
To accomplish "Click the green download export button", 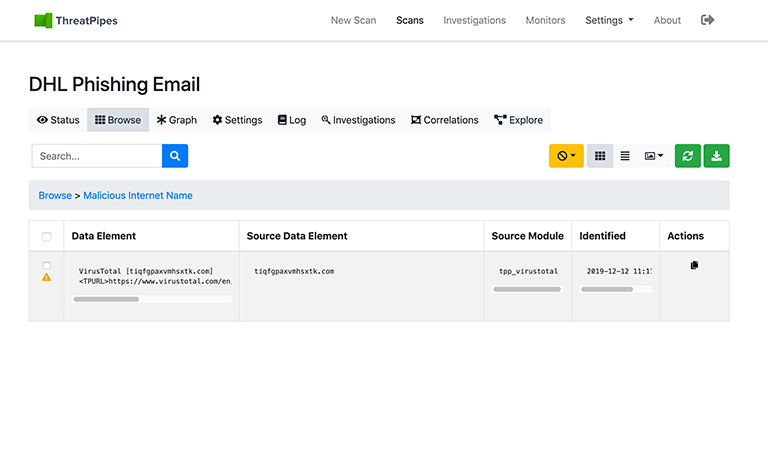I will (x=716, y=156).
